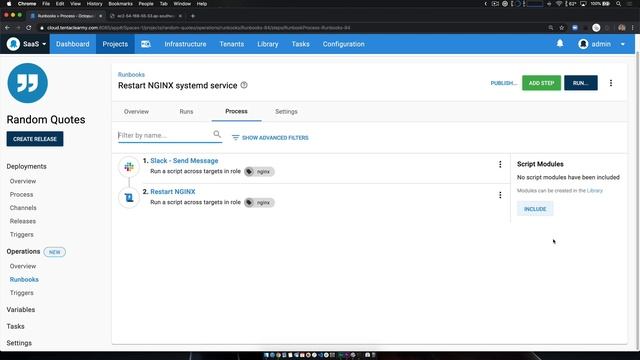Click the admin user avatar icon
Image resolution: width=640 pixels, height=360 pixels.
583,44
